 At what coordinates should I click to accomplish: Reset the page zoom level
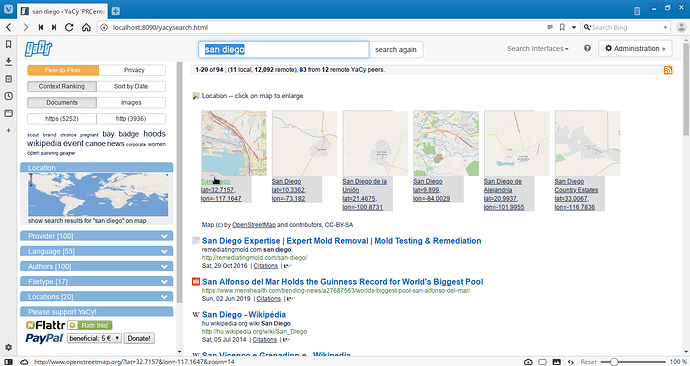[588, 362]
